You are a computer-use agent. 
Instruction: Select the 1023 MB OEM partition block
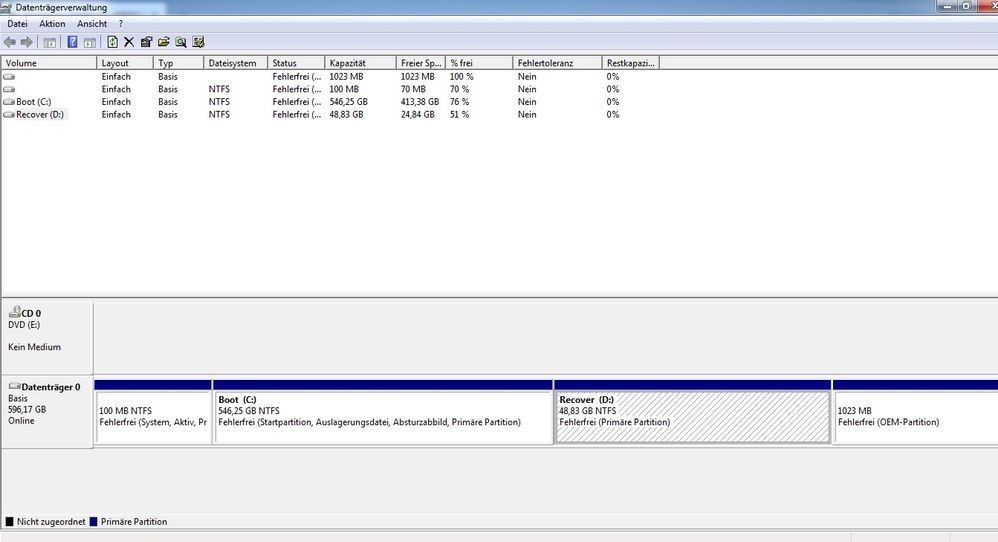[914, 416]
